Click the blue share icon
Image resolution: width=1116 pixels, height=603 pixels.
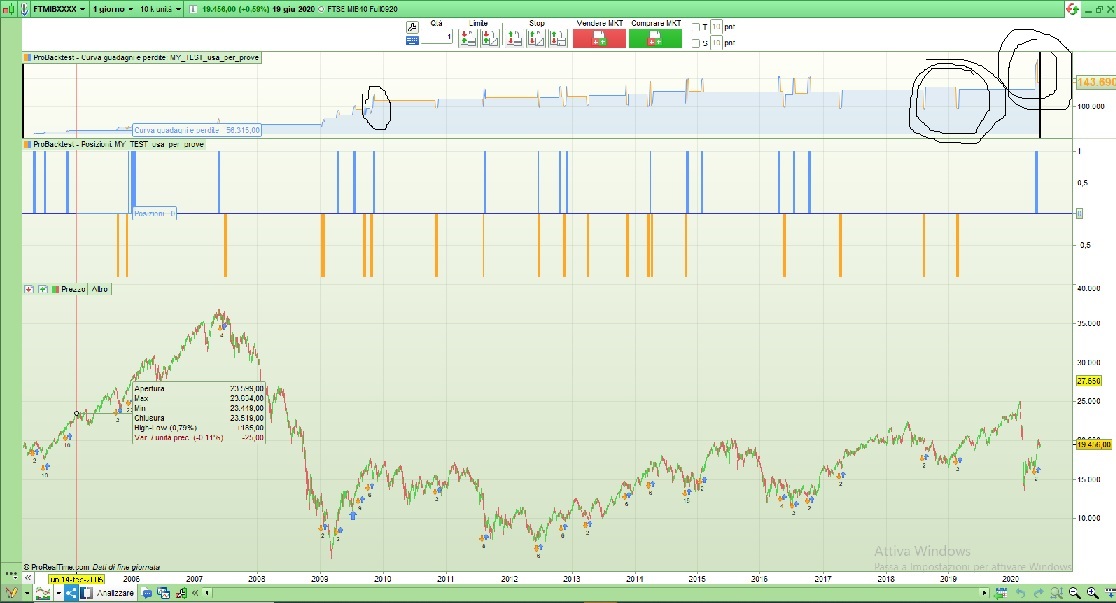[71, 593]
